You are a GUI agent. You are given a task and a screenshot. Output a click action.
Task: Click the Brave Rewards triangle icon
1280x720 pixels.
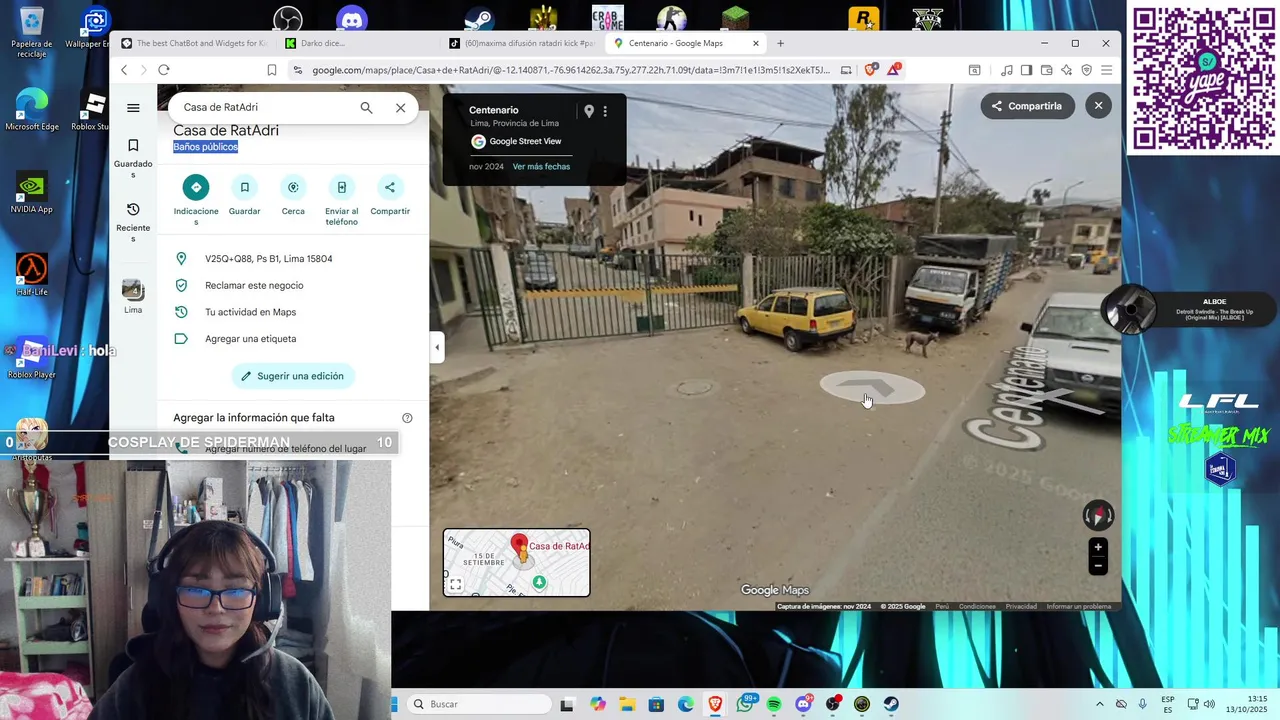pos(893,69)
